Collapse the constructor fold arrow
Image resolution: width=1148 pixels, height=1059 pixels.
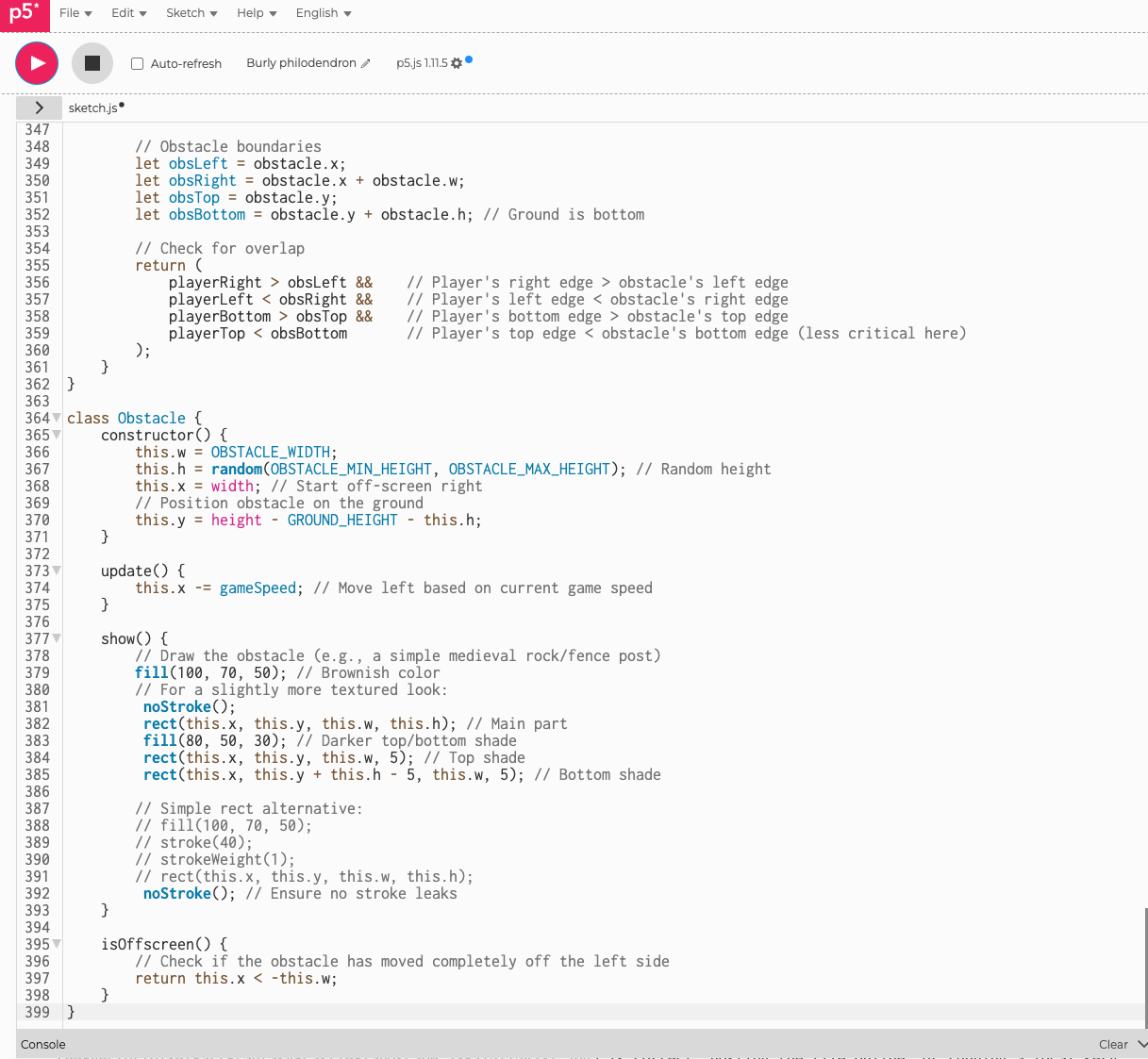57,435
